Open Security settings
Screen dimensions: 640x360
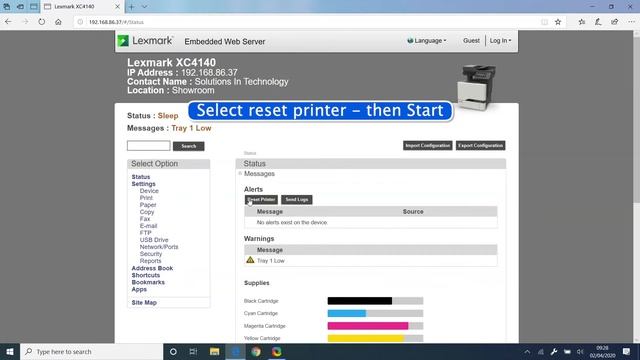pyautogui.click(x=151, y=254)
